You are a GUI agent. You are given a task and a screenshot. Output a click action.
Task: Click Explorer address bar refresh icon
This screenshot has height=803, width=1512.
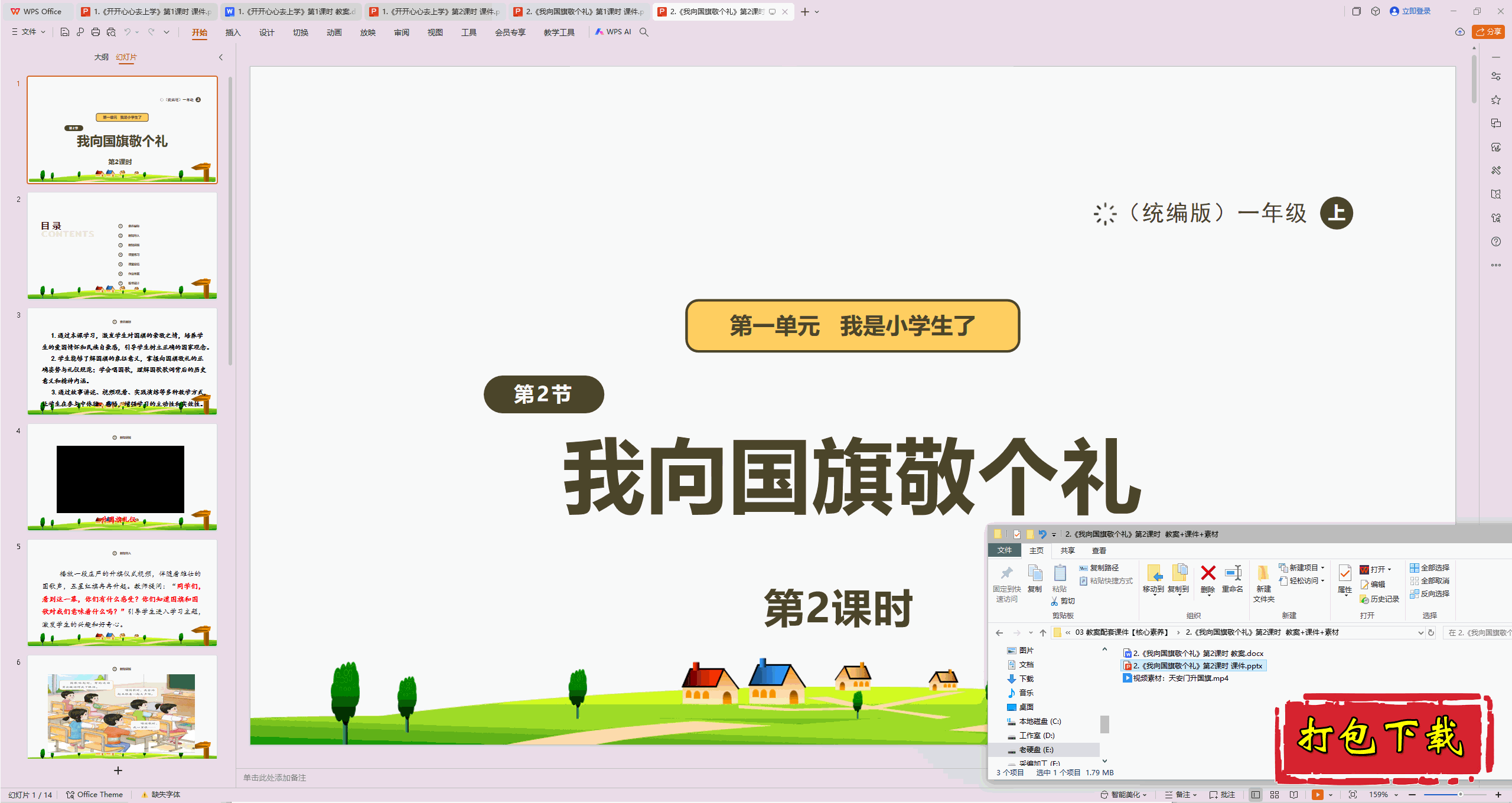(1431, 632)
